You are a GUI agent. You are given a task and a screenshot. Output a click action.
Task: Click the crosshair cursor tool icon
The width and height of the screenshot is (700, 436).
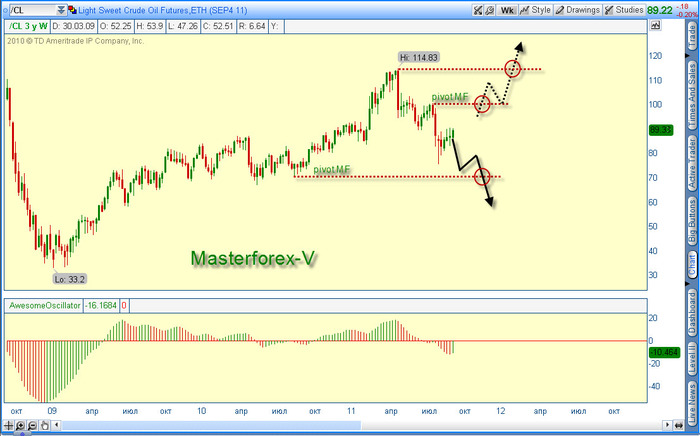[x=10, y=427]
